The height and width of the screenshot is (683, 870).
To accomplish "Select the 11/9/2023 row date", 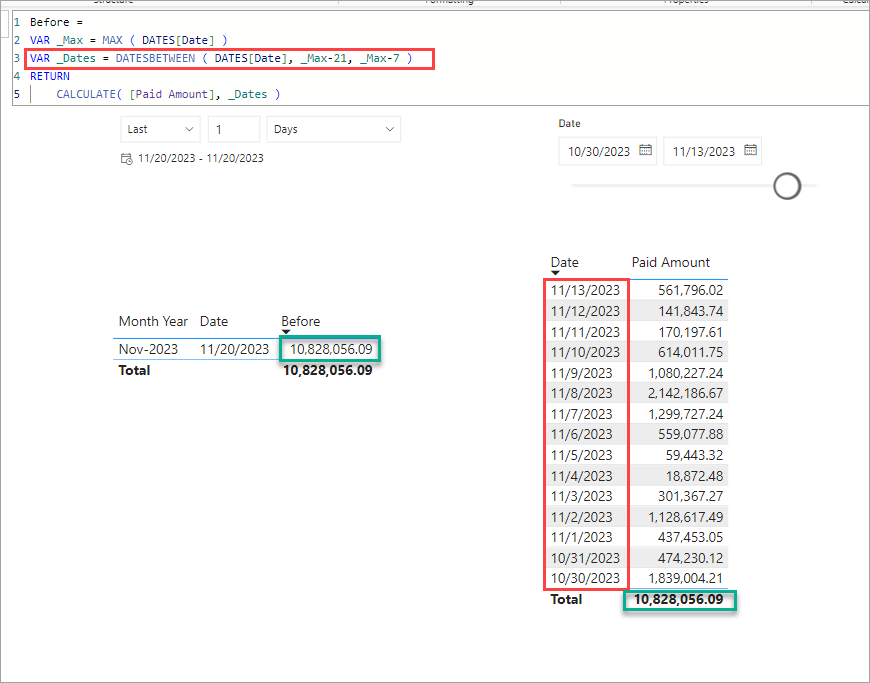I will 581,373.
